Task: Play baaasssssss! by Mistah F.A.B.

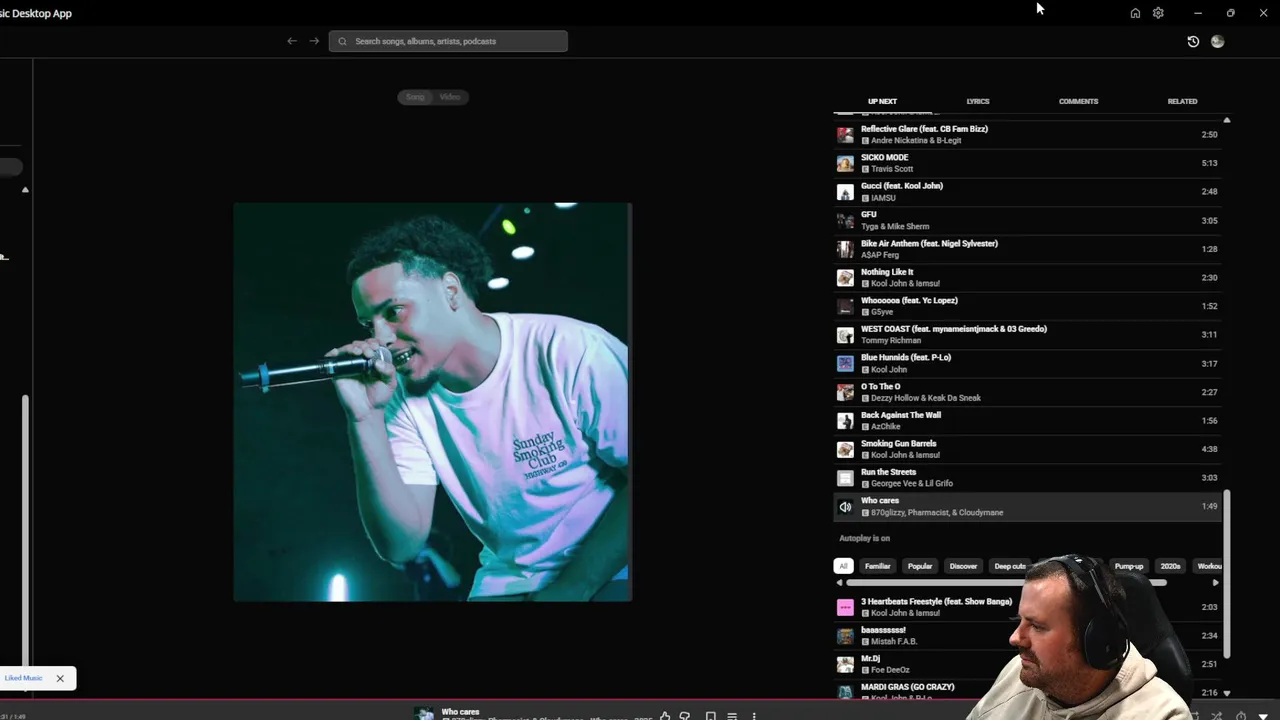Action: pos(1027,636)
